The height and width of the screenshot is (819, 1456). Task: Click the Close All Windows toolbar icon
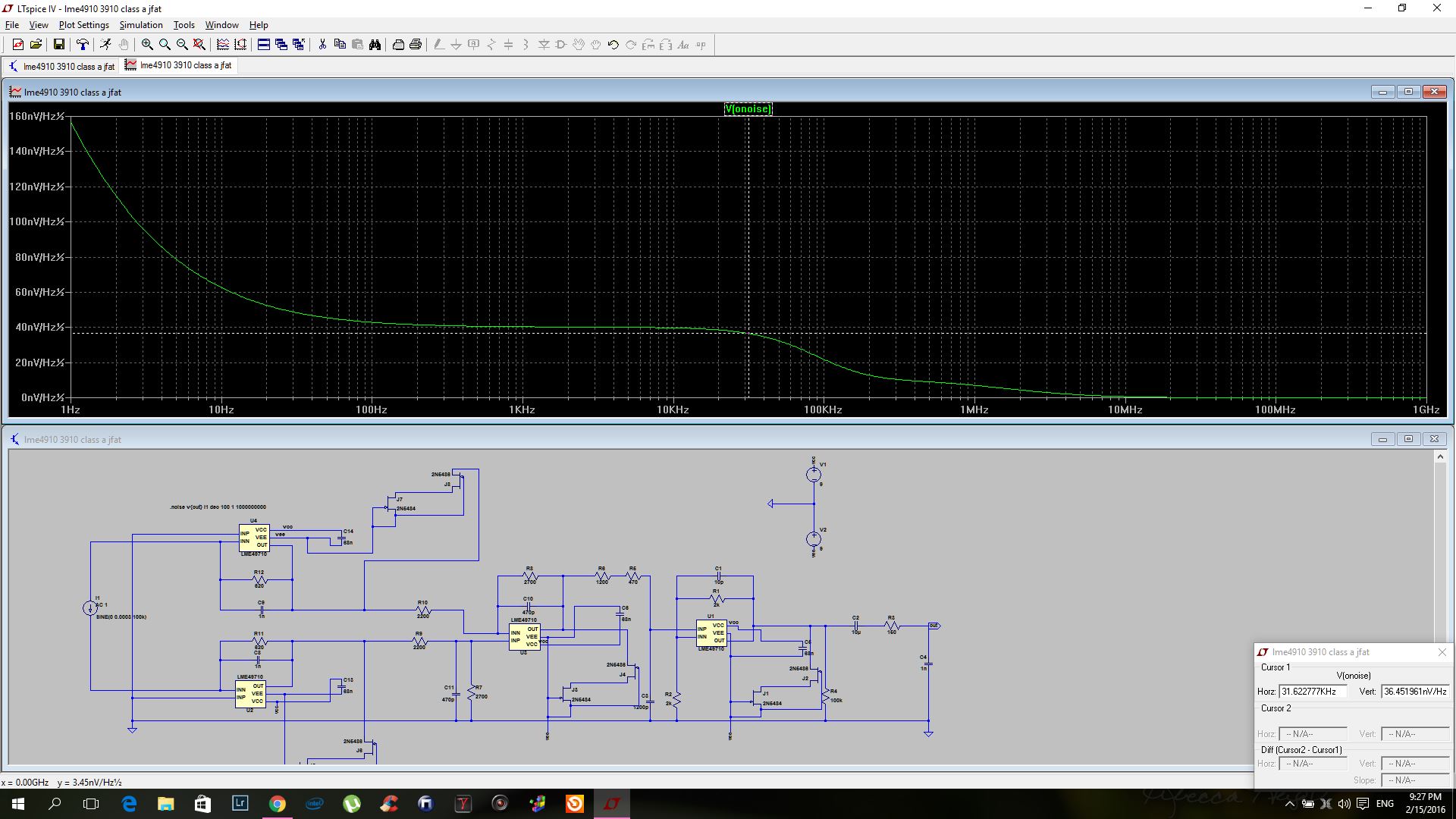pos(299,45)
